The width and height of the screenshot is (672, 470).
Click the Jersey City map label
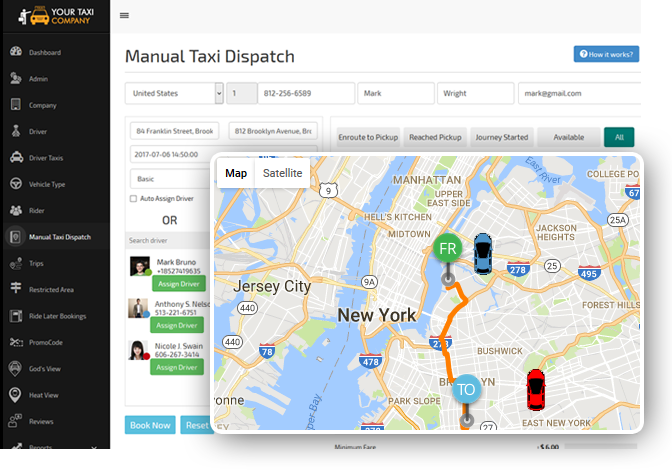tap(272, 286)
